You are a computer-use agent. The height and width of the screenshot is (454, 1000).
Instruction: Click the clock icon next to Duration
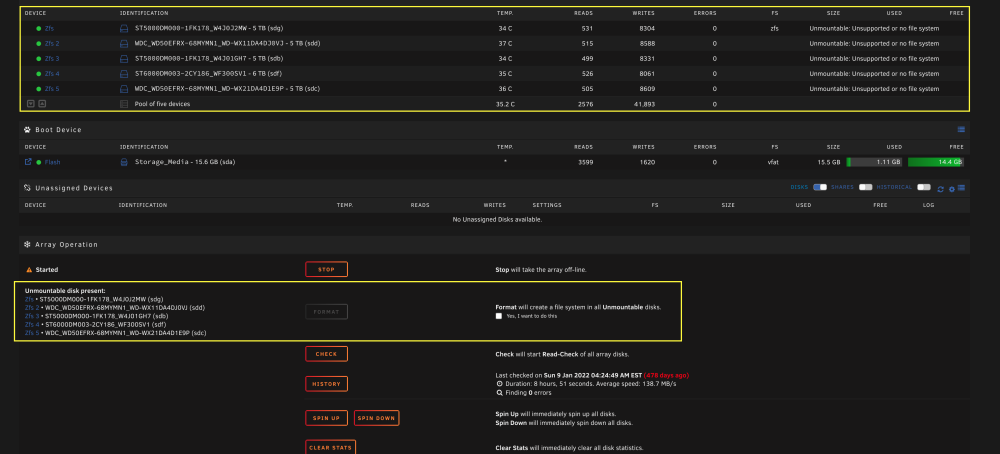pyautogui.click(x=499, y=384)
